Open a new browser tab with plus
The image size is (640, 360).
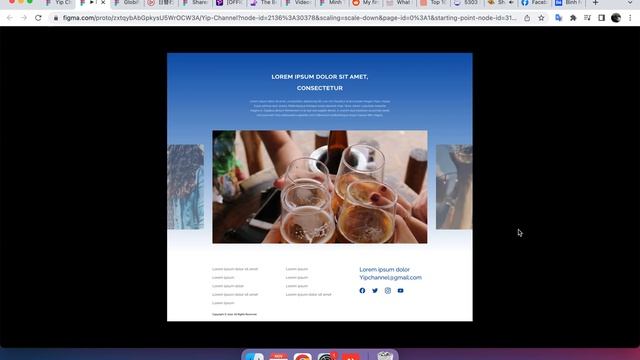pyautogui.click(x=596, y=3)
